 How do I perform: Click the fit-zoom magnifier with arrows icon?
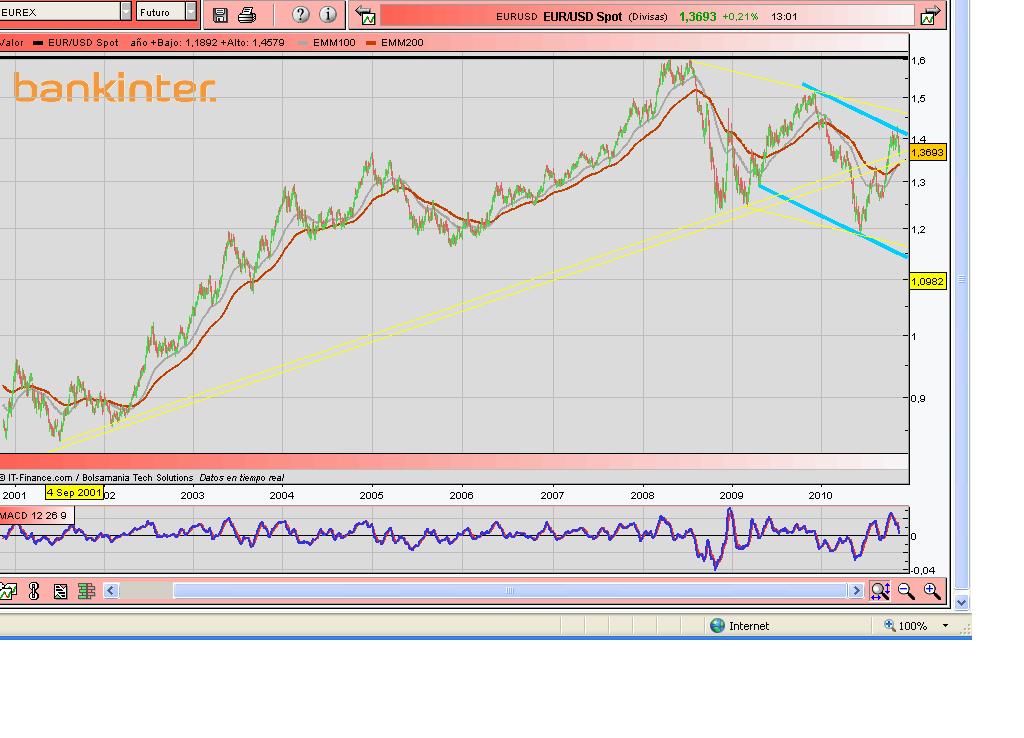(x=880, y=591)
